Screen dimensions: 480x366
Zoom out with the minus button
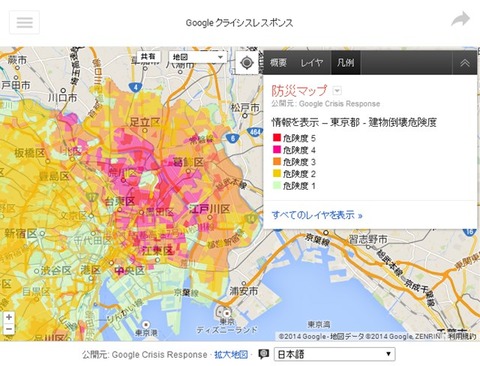pyautogui.click(x=9, y=328)
